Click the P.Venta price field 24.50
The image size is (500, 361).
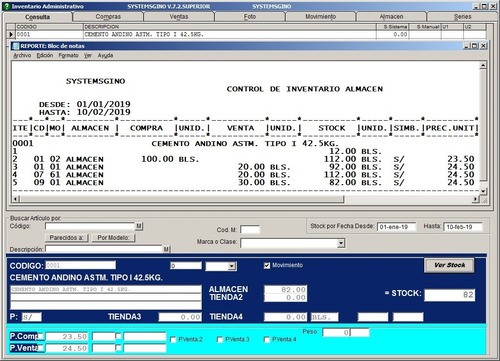click(67, 348)
